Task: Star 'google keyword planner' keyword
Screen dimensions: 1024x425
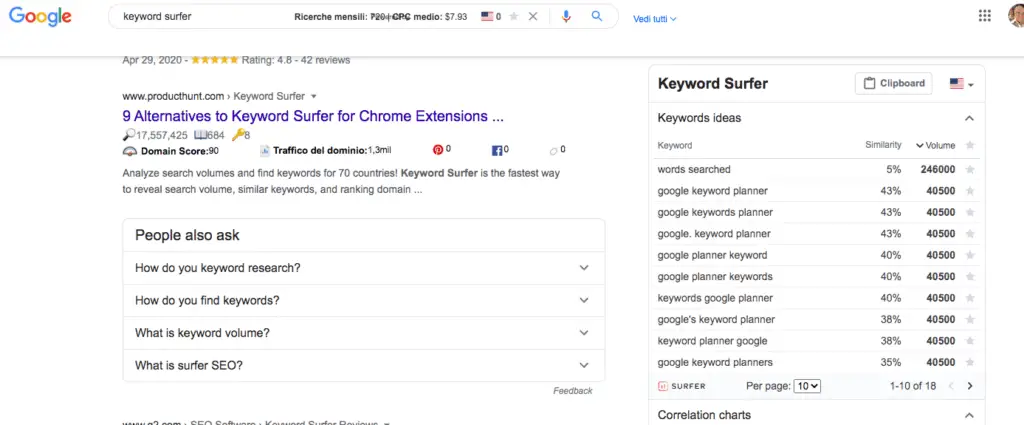Action: tap(970, 191)
